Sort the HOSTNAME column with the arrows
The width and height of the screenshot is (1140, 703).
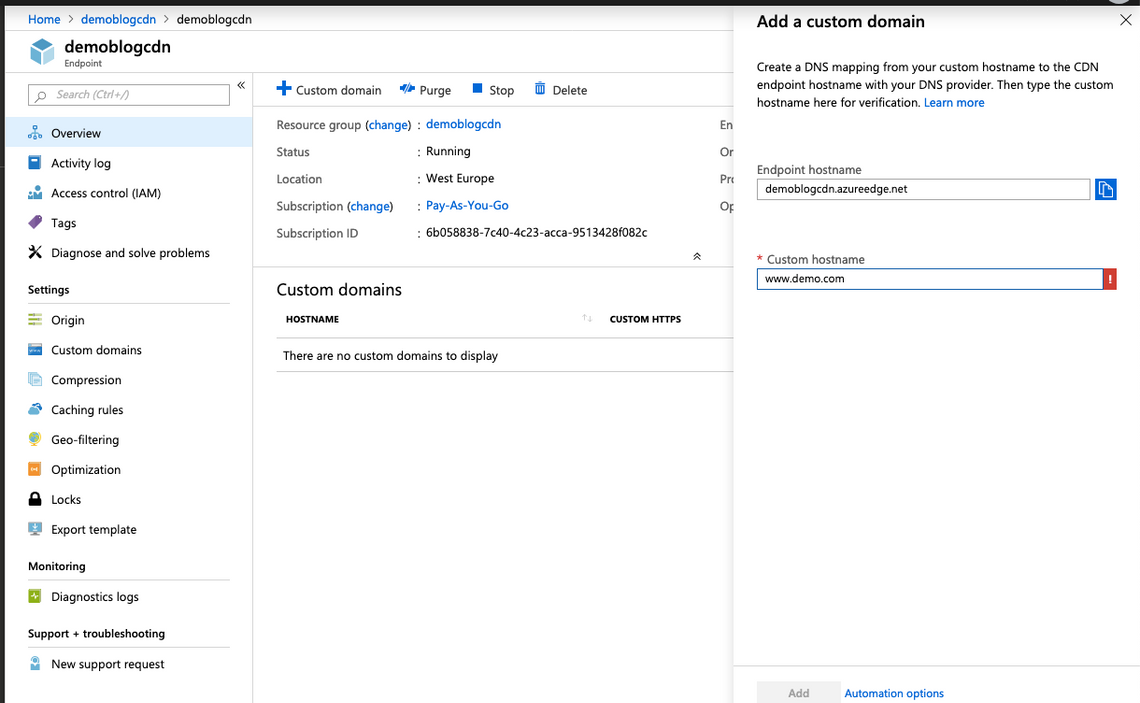587,318
